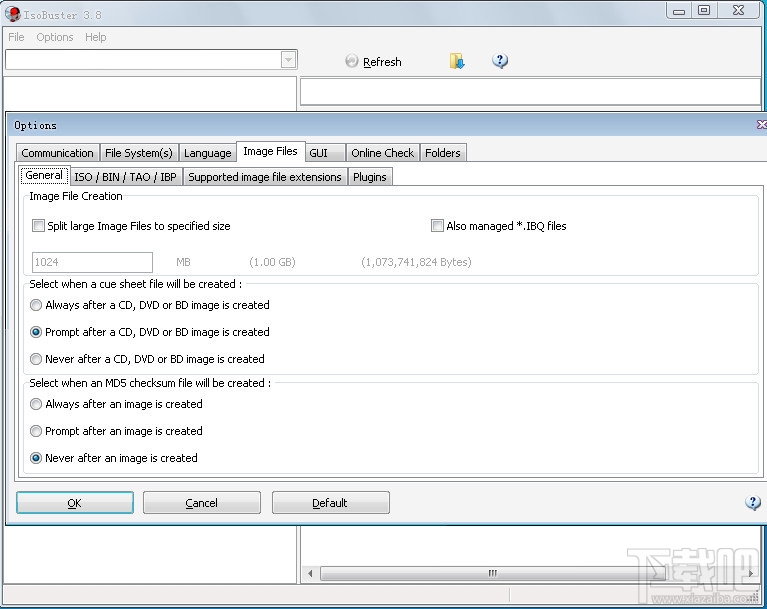Switch to the Communication tab
This screenshot has height=609, width=767.
point(57,153)
